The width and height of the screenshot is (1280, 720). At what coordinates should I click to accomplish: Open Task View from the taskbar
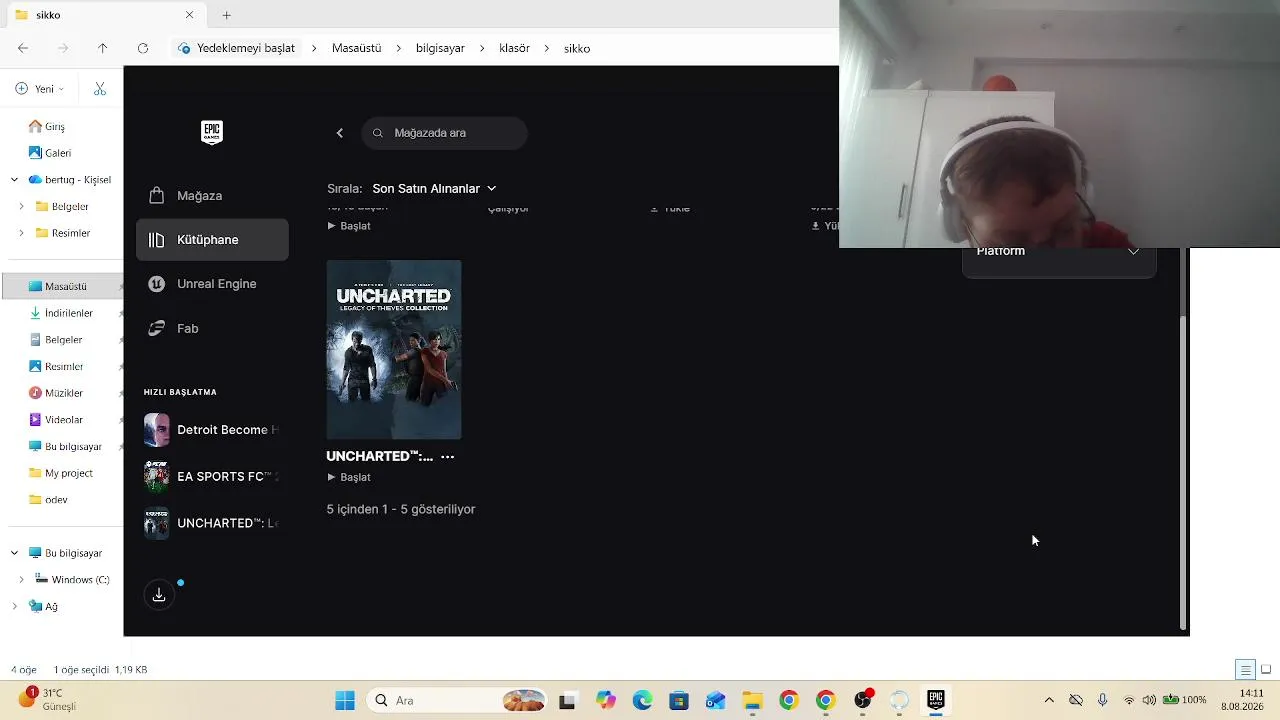(567, 701)
